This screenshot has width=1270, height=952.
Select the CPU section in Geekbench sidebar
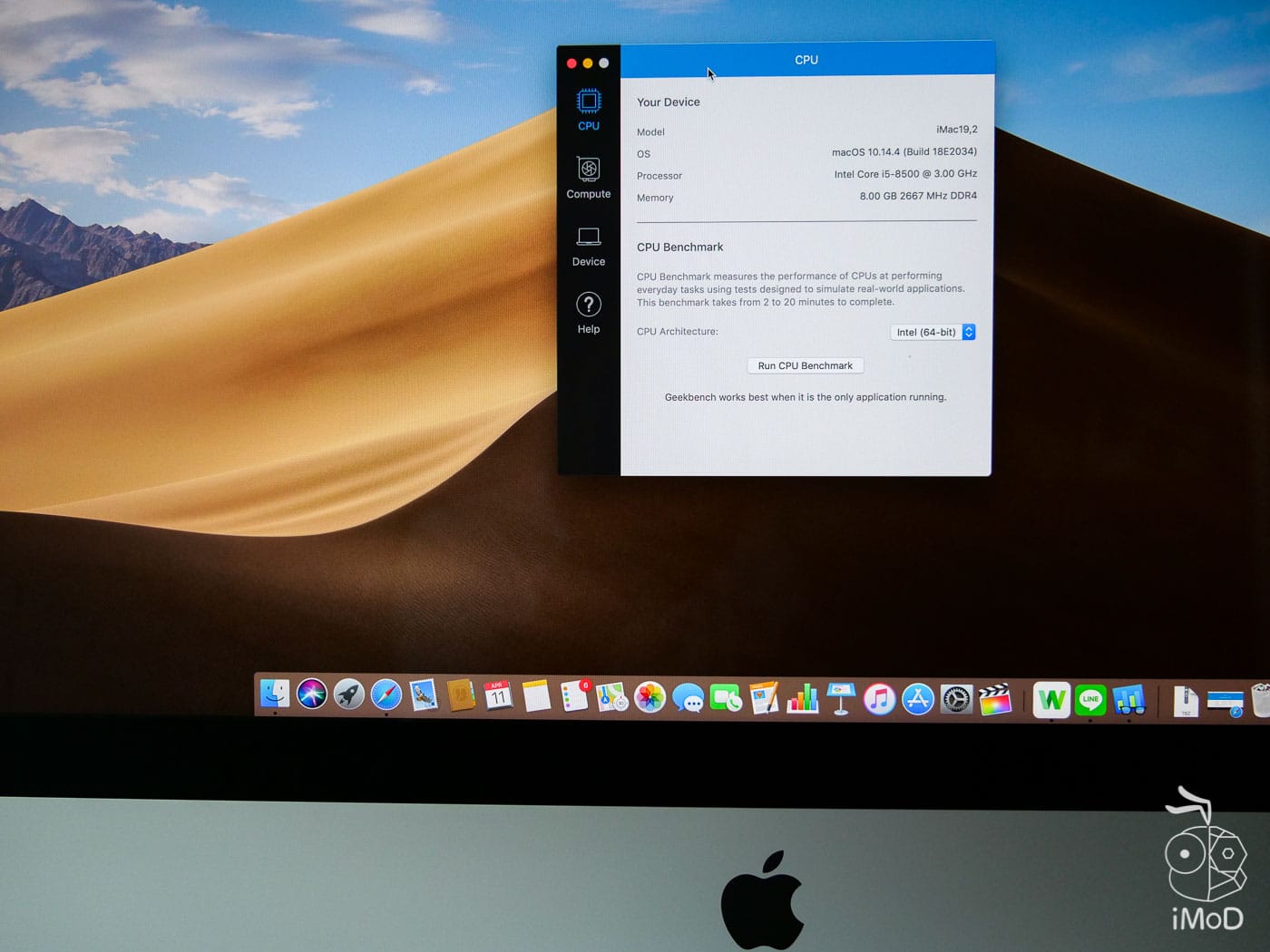coord(588,109)
